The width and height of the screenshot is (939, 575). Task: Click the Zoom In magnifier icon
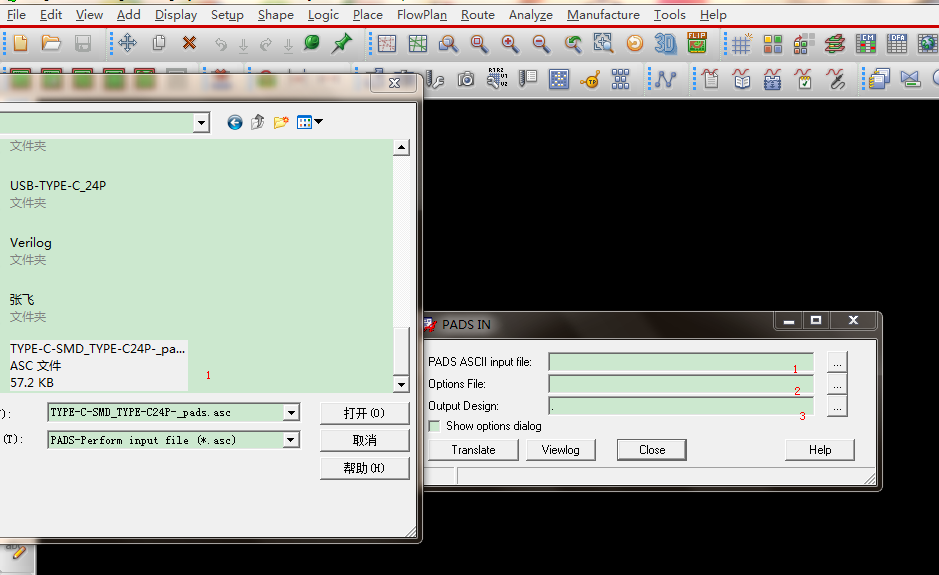510,43
